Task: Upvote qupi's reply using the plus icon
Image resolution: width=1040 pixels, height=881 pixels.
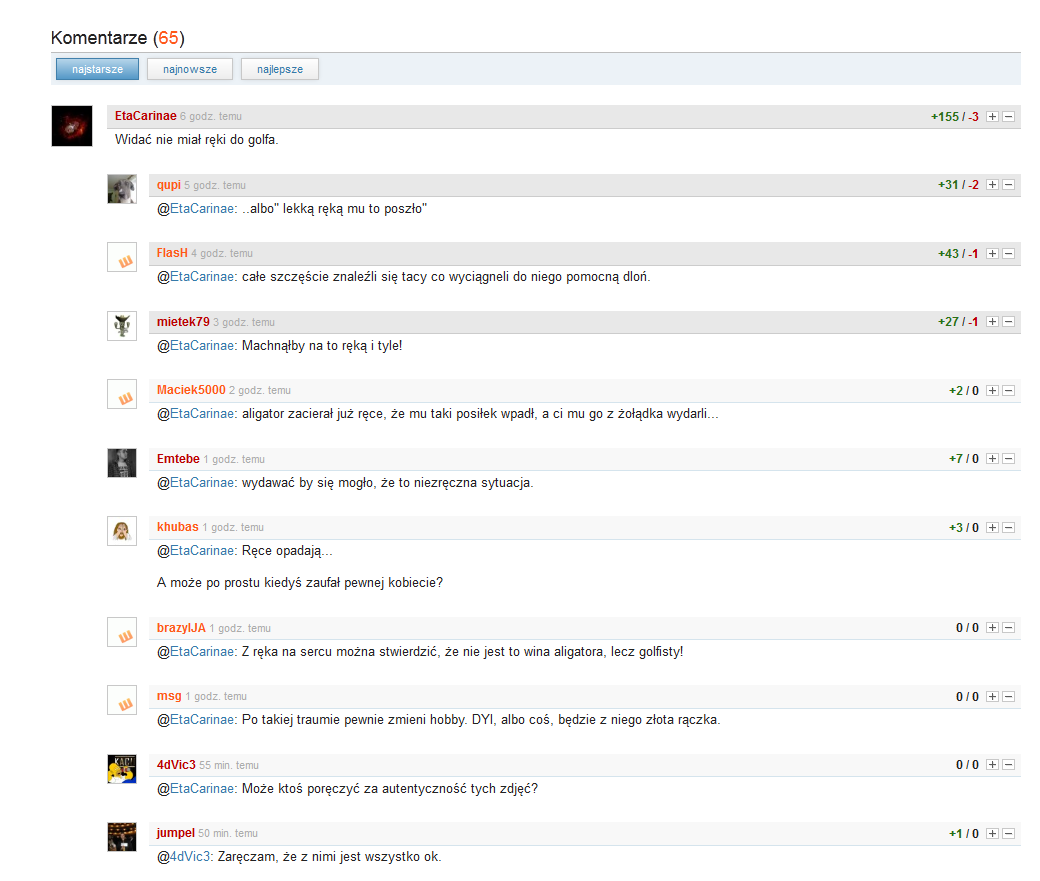Action: pyautogui.click(x=991, y=185)
